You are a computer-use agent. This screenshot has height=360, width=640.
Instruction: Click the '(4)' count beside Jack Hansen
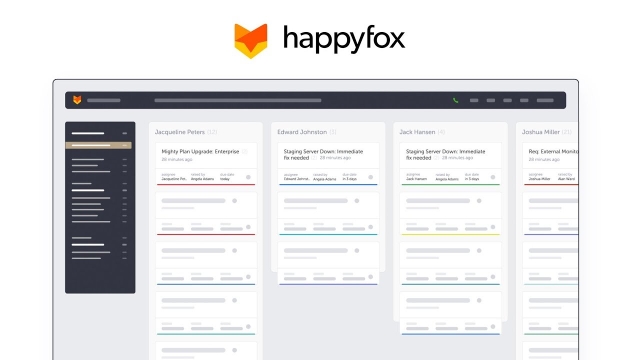[x=441, y=132]
